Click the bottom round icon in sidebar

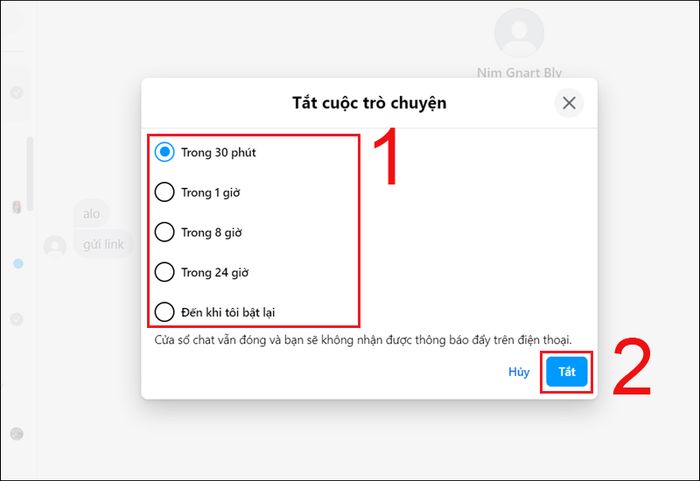coord(17,434)
